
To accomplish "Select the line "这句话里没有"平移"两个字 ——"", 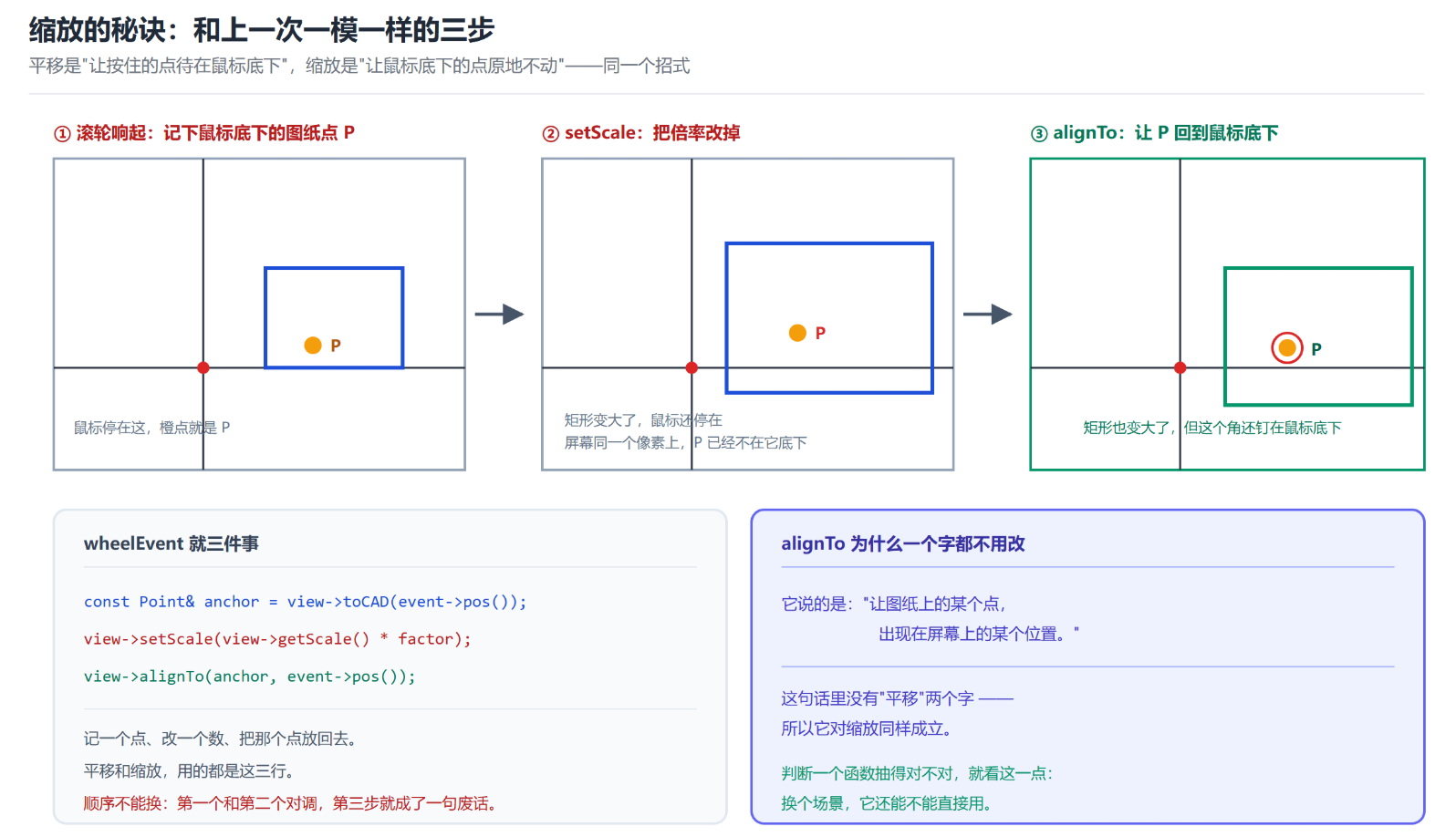I will click(x=898, y=698).
